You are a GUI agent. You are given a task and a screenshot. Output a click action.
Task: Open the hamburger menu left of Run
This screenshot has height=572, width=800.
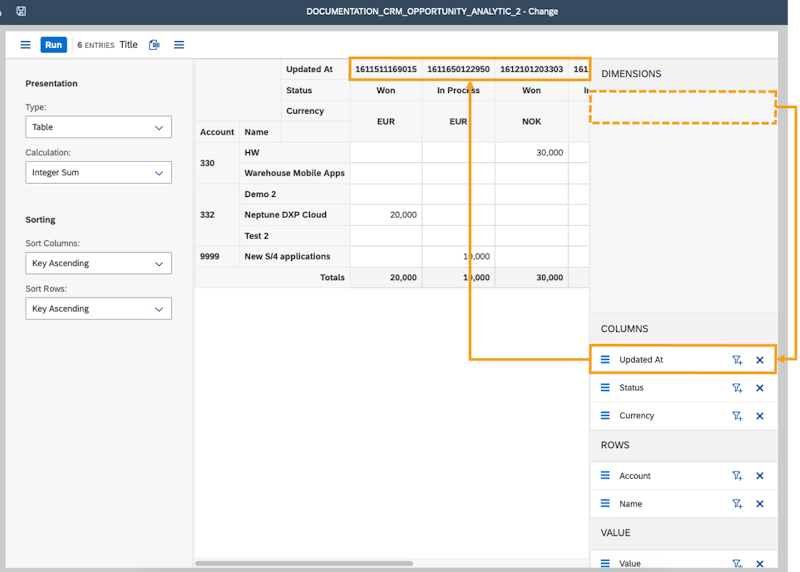tap(26, 45)
